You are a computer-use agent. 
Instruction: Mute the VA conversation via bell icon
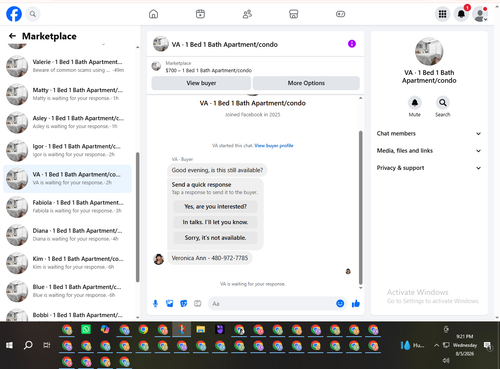point(415,103)
